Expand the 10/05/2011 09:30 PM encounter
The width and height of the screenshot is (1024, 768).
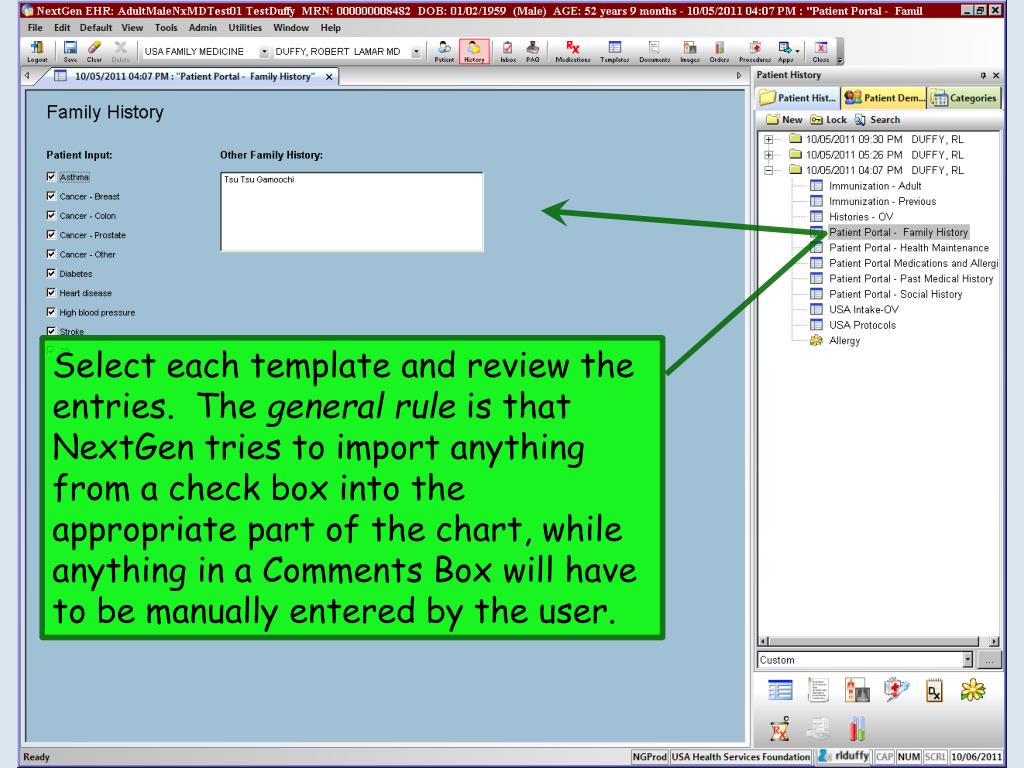[769, 139]
